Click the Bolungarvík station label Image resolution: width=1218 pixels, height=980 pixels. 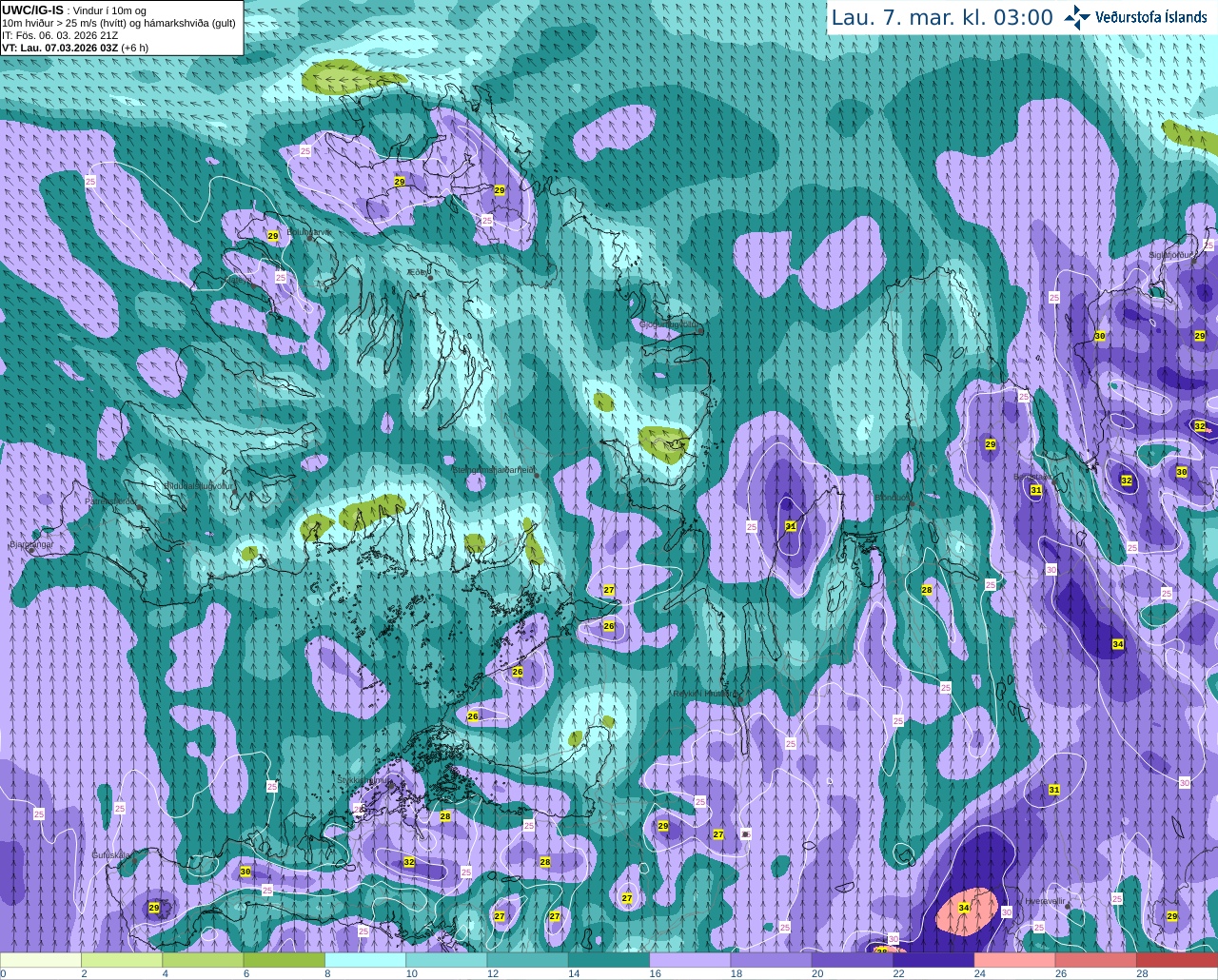[309, 231]
